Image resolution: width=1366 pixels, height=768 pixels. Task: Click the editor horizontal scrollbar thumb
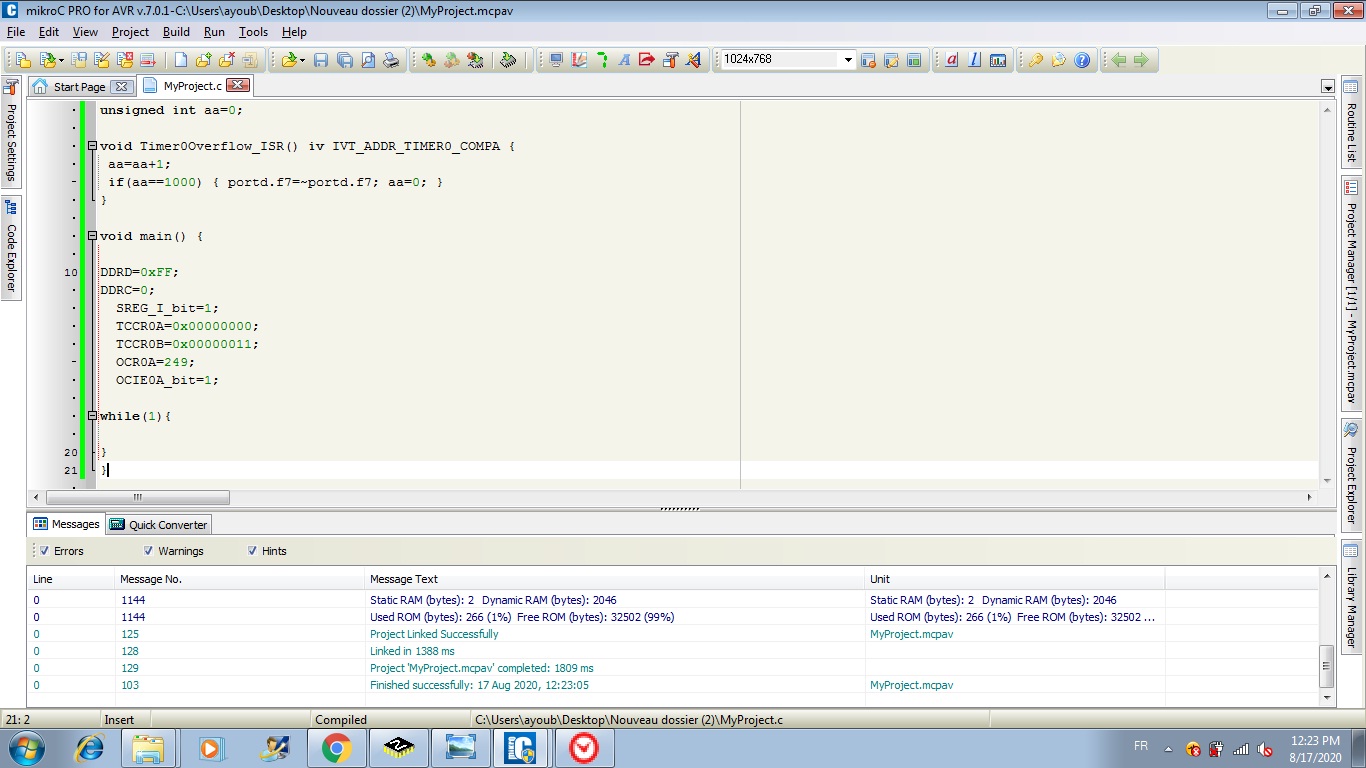[x=138, y=497]
